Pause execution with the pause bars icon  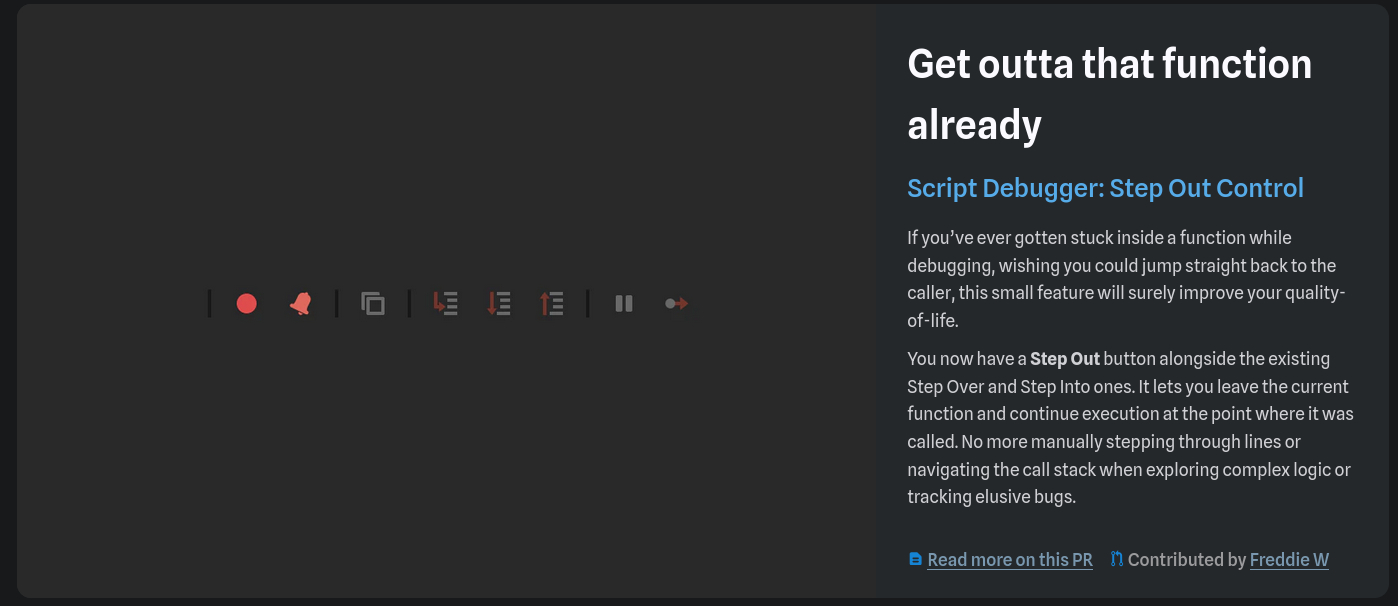[624, 303]
